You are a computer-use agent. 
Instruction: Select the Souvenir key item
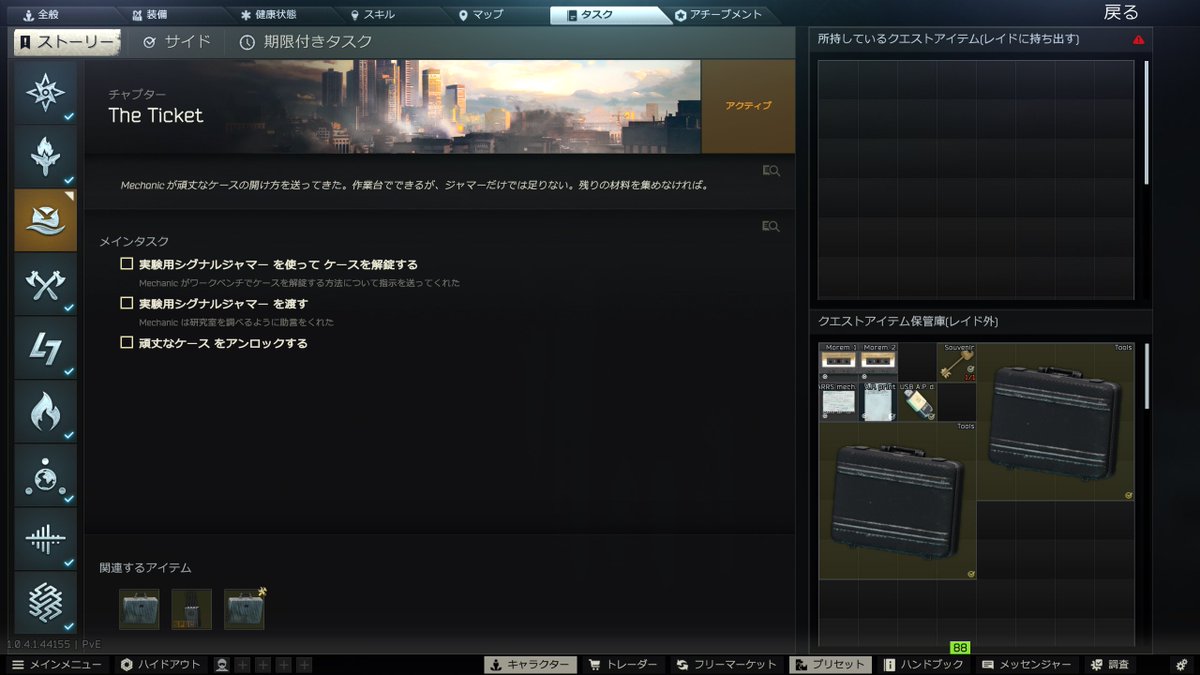click(956, 362)
